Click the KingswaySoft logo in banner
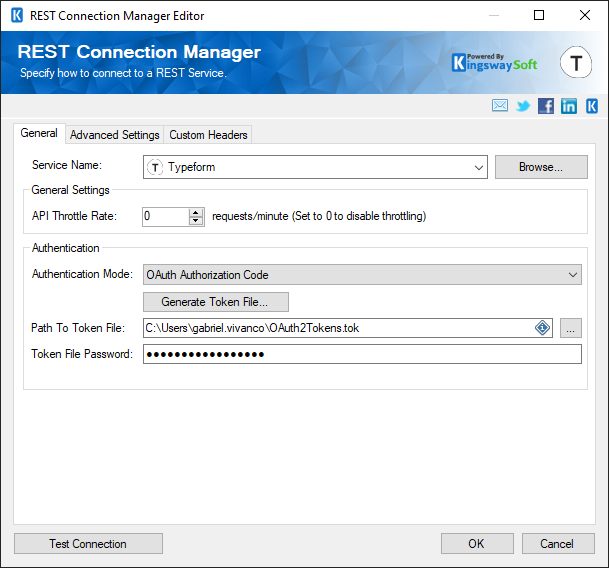The image size is (609, 568). coord(495,63)
